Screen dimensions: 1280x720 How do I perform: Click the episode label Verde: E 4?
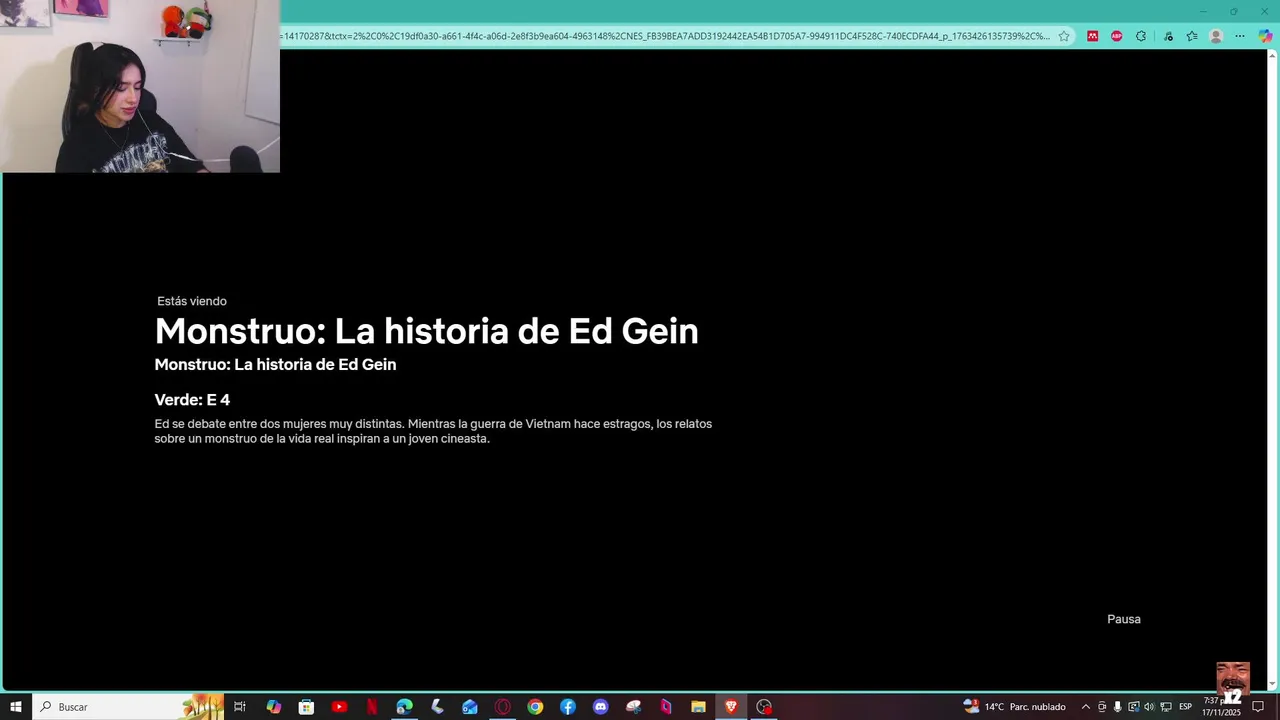(x=192, y=400)
